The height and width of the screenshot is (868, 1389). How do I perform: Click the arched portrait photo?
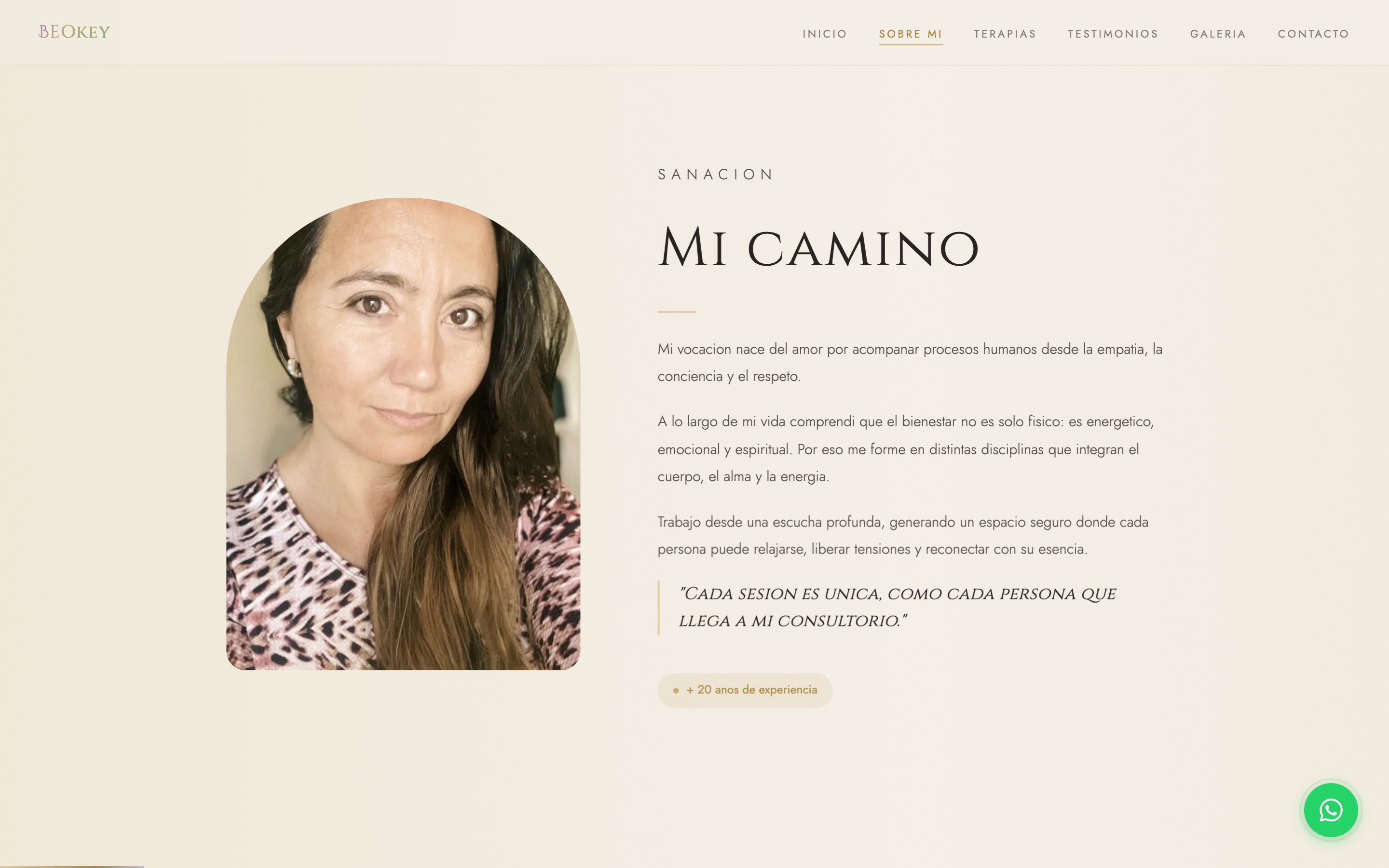click(x=403, y=434)
